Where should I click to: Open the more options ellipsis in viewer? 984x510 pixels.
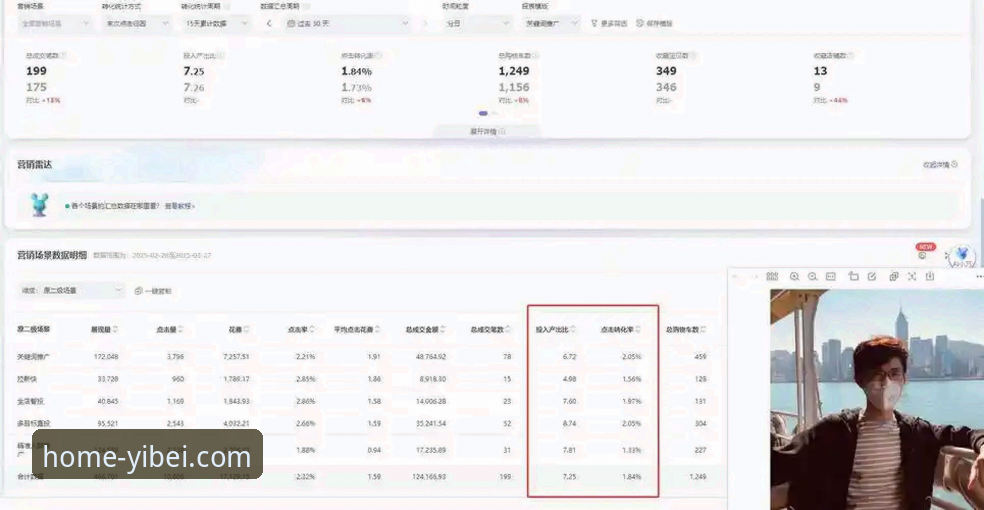tap(979, 276)
